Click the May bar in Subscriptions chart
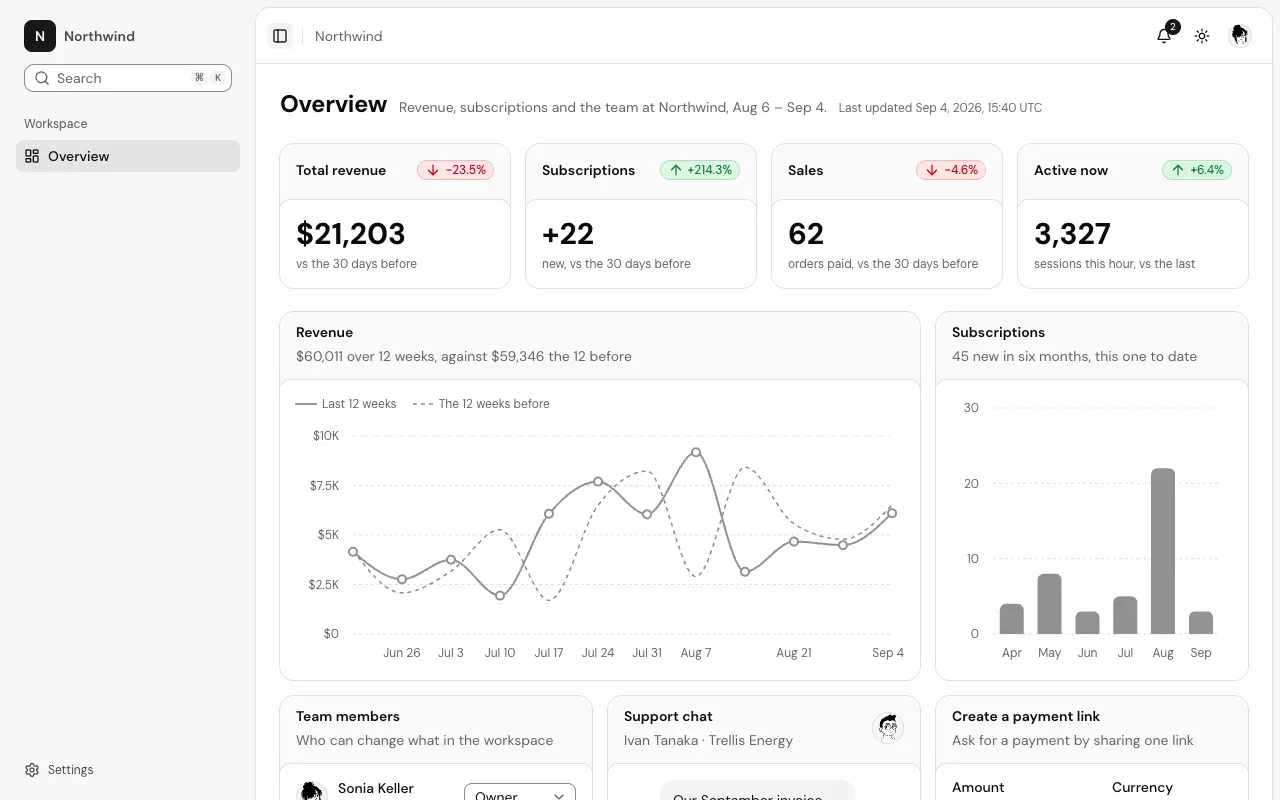Screen dimensions: 1280x800 [1049, 604]
